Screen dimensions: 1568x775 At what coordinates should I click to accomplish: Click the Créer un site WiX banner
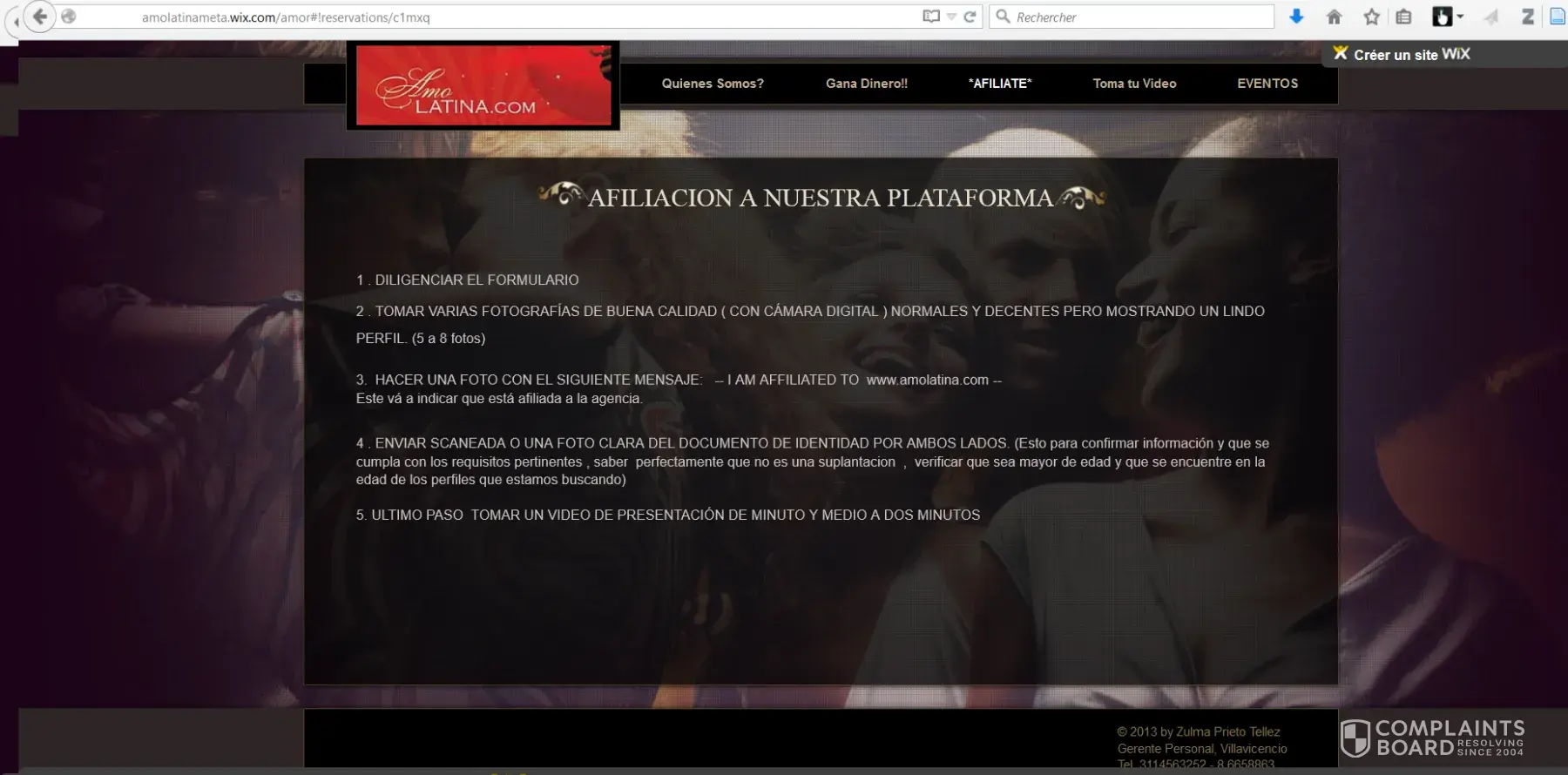1402,54
